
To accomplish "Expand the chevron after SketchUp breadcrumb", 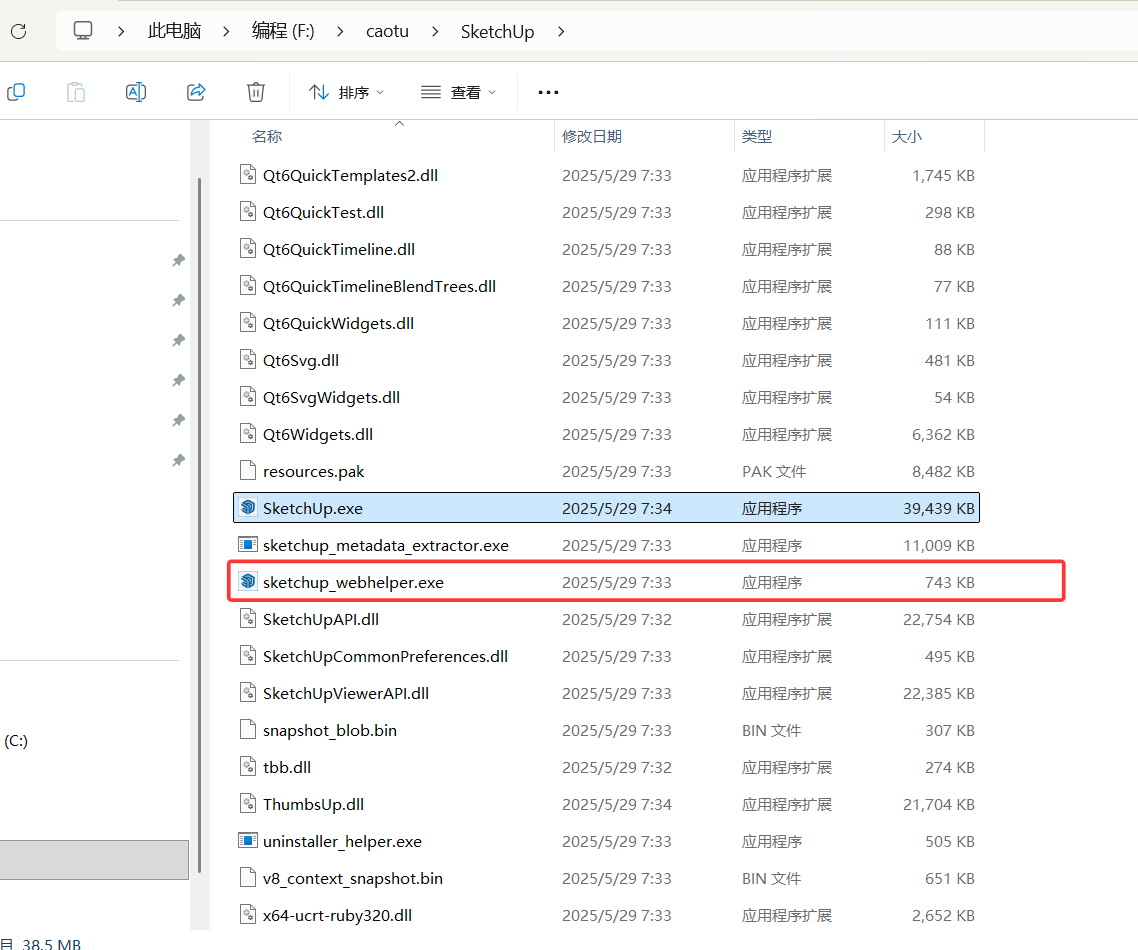I will click(x=561, y=31).
